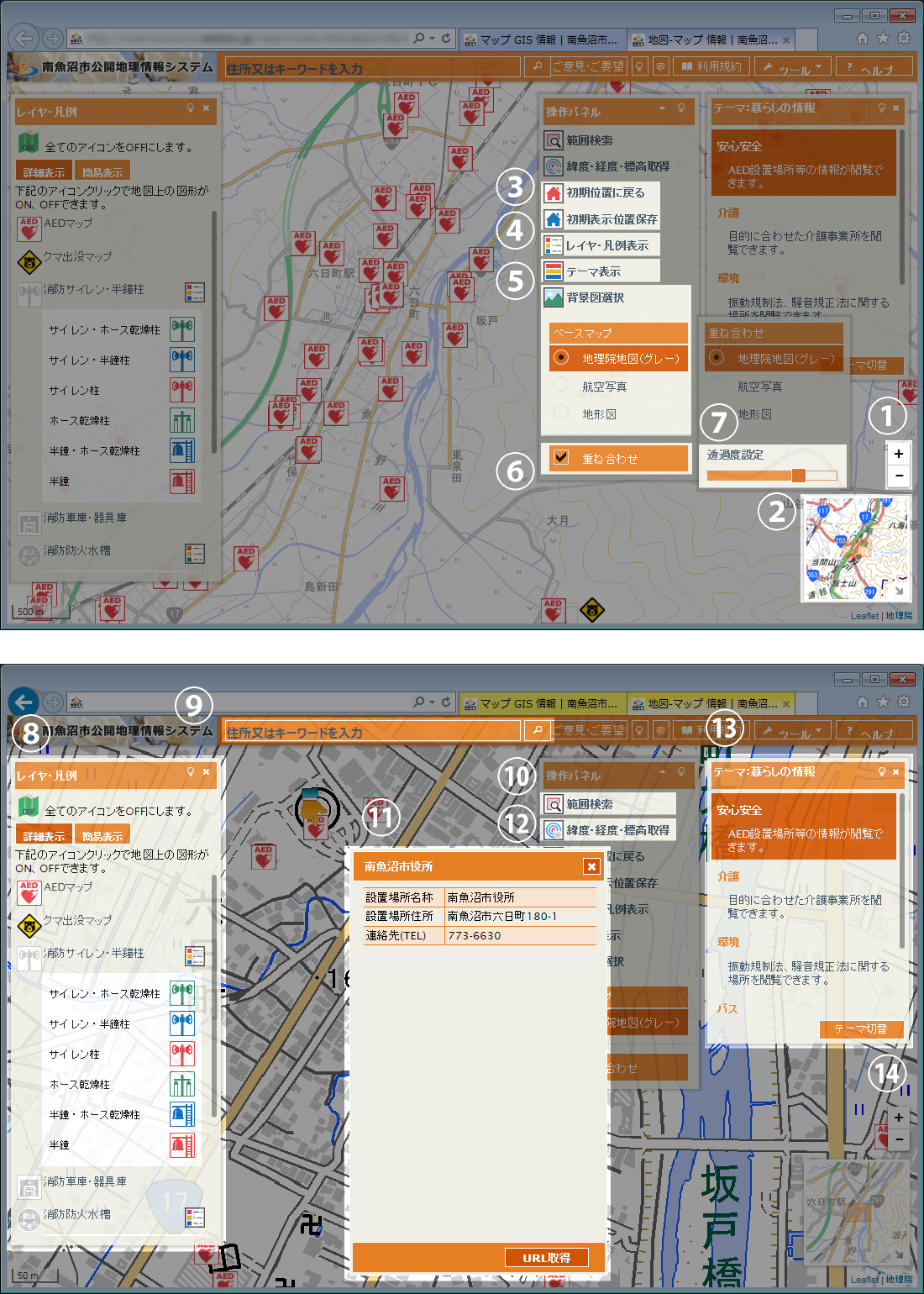
Task: Select the バス theme entry
Action: click(x=727, y=1008)
